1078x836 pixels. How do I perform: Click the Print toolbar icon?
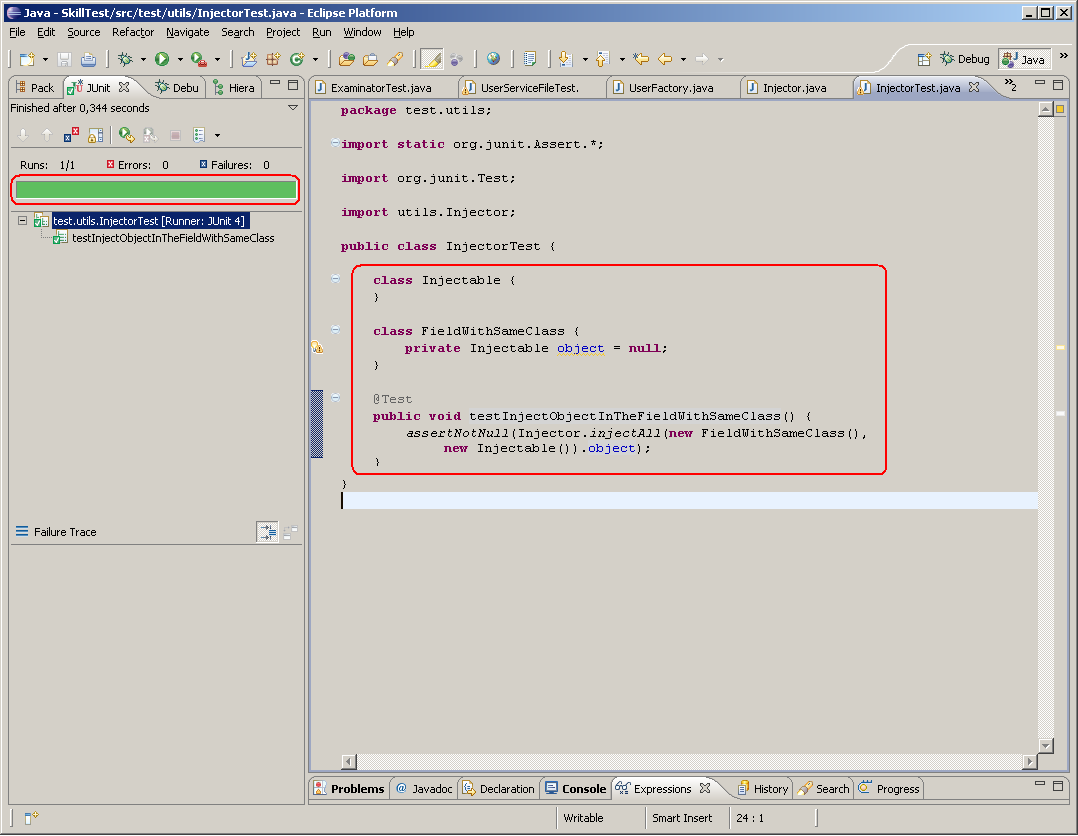coord(88,60)
